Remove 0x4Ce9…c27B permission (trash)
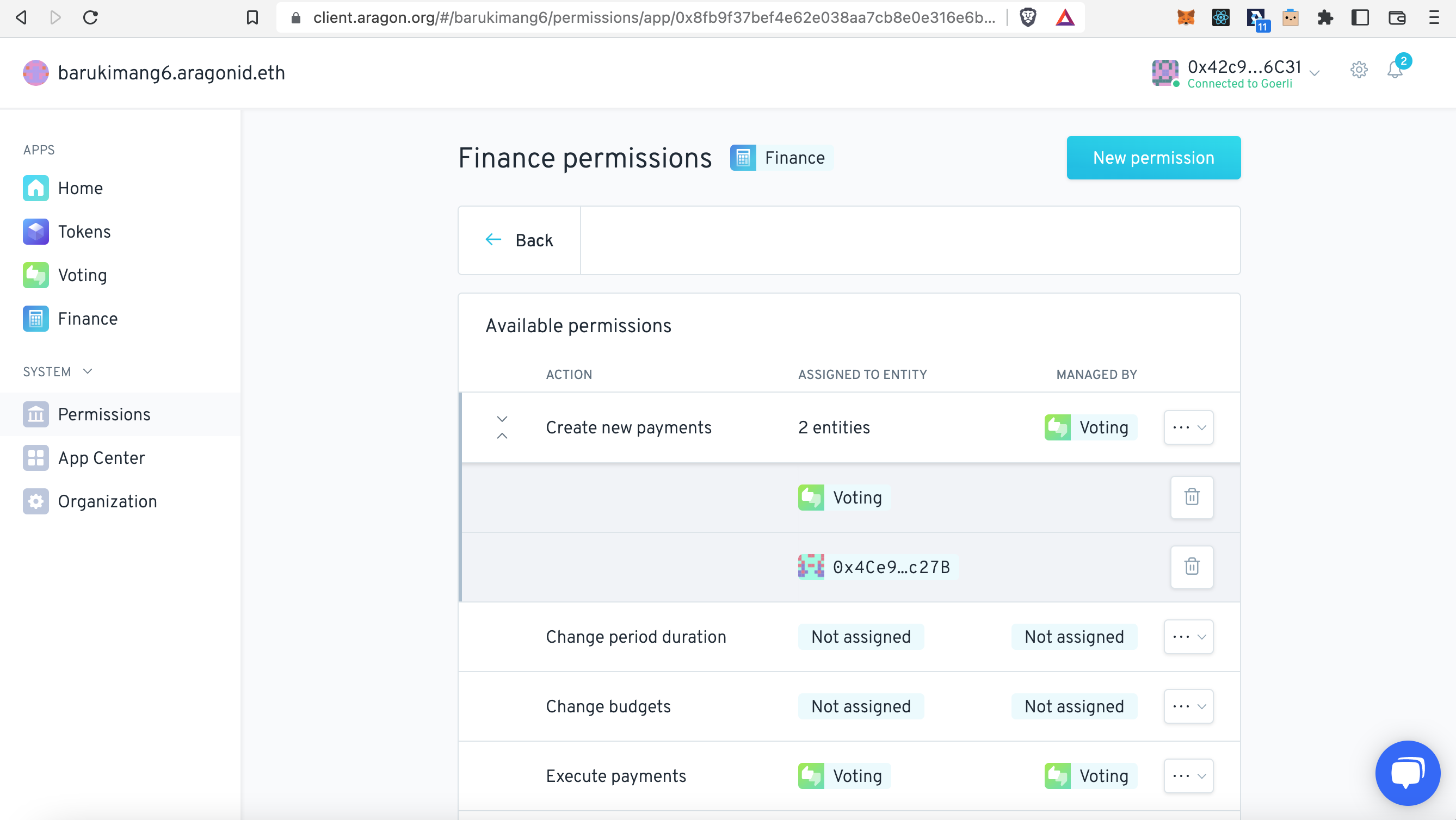This screenshot has width=1456, height=820. [1192, 567]
